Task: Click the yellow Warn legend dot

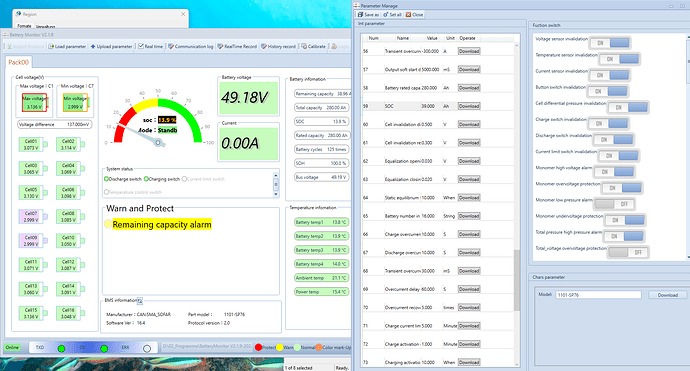Action: pyautogui.click(x=279, y=347)
